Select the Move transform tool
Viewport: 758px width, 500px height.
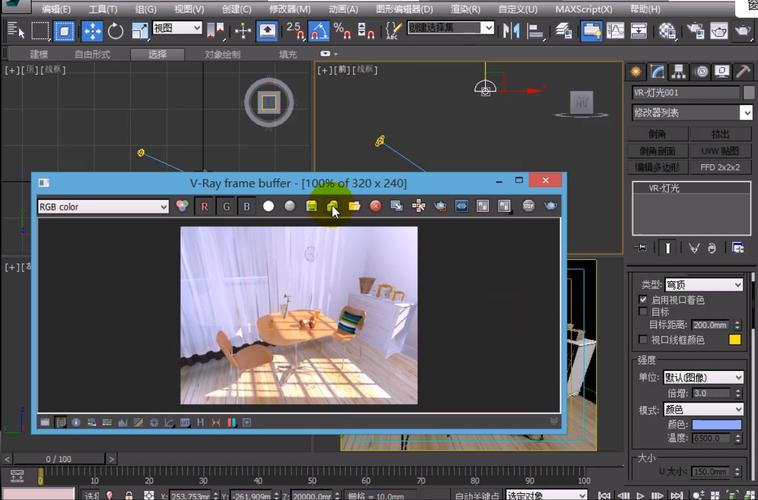92,31
